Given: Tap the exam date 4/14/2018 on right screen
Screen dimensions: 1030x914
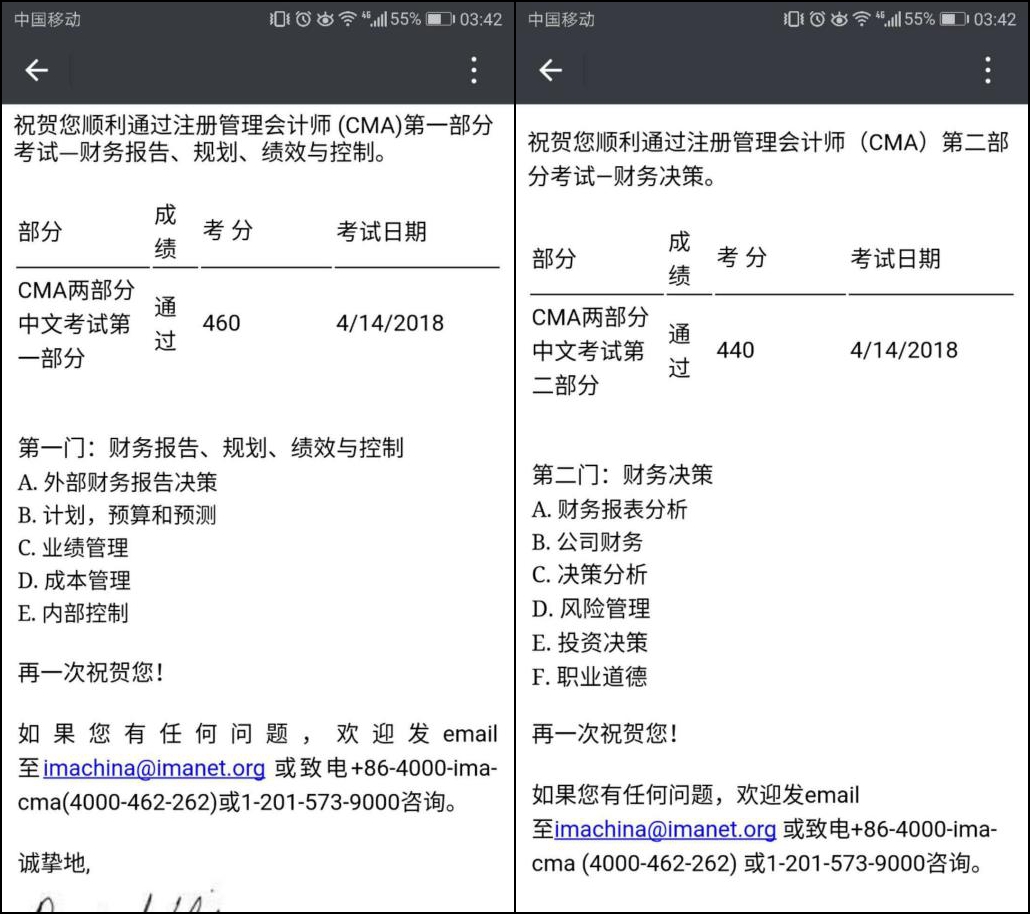Looking at the screenshot, I should tap(904, 350).
